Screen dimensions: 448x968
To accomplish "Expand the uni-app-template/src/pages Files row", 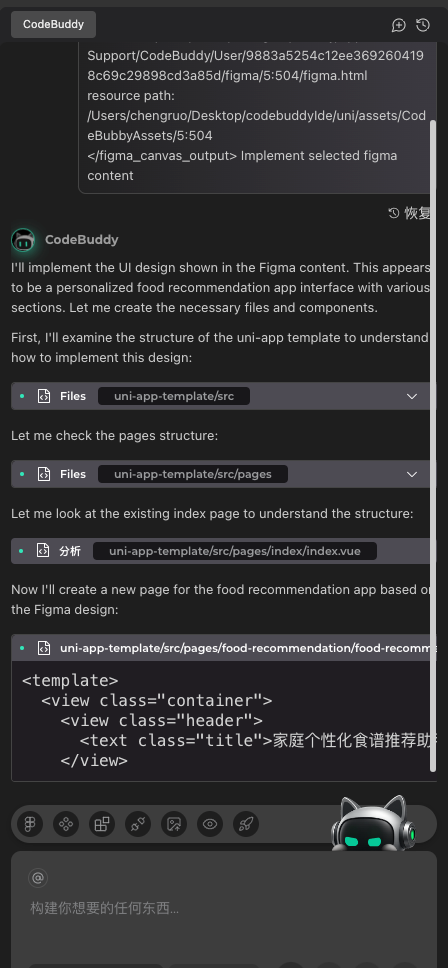I will pos(223,474).
